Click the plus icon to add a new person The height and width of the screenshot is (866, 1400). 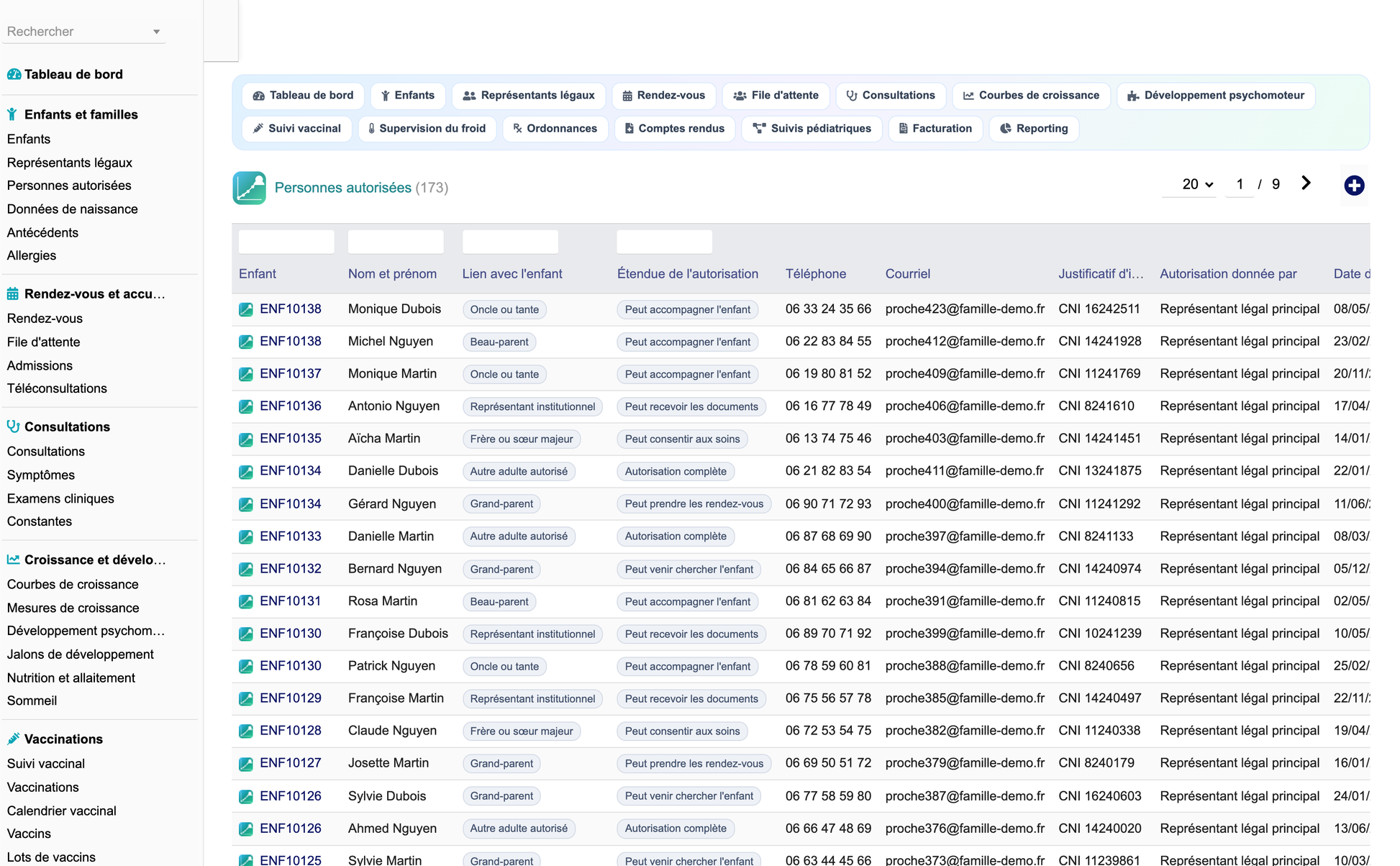(x=1354, y=186)
